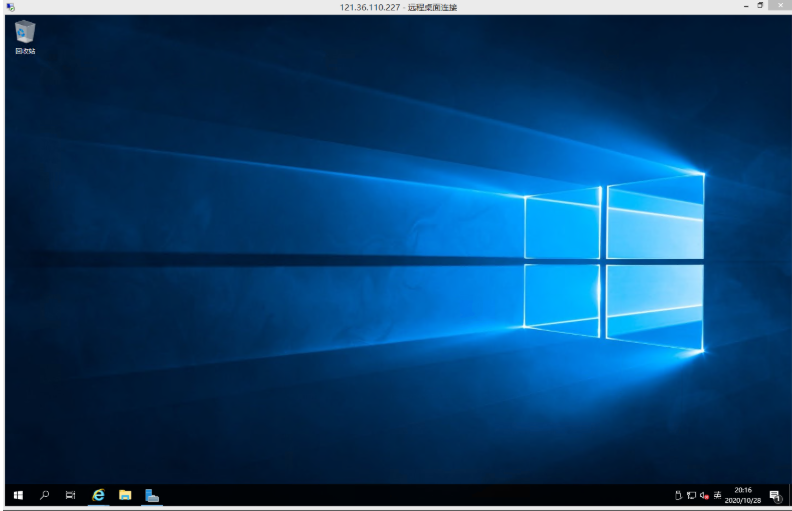The image size is (792, 511).
Task: Launch Internet Explorer from taskbar
Action: [x=98, y=495]
